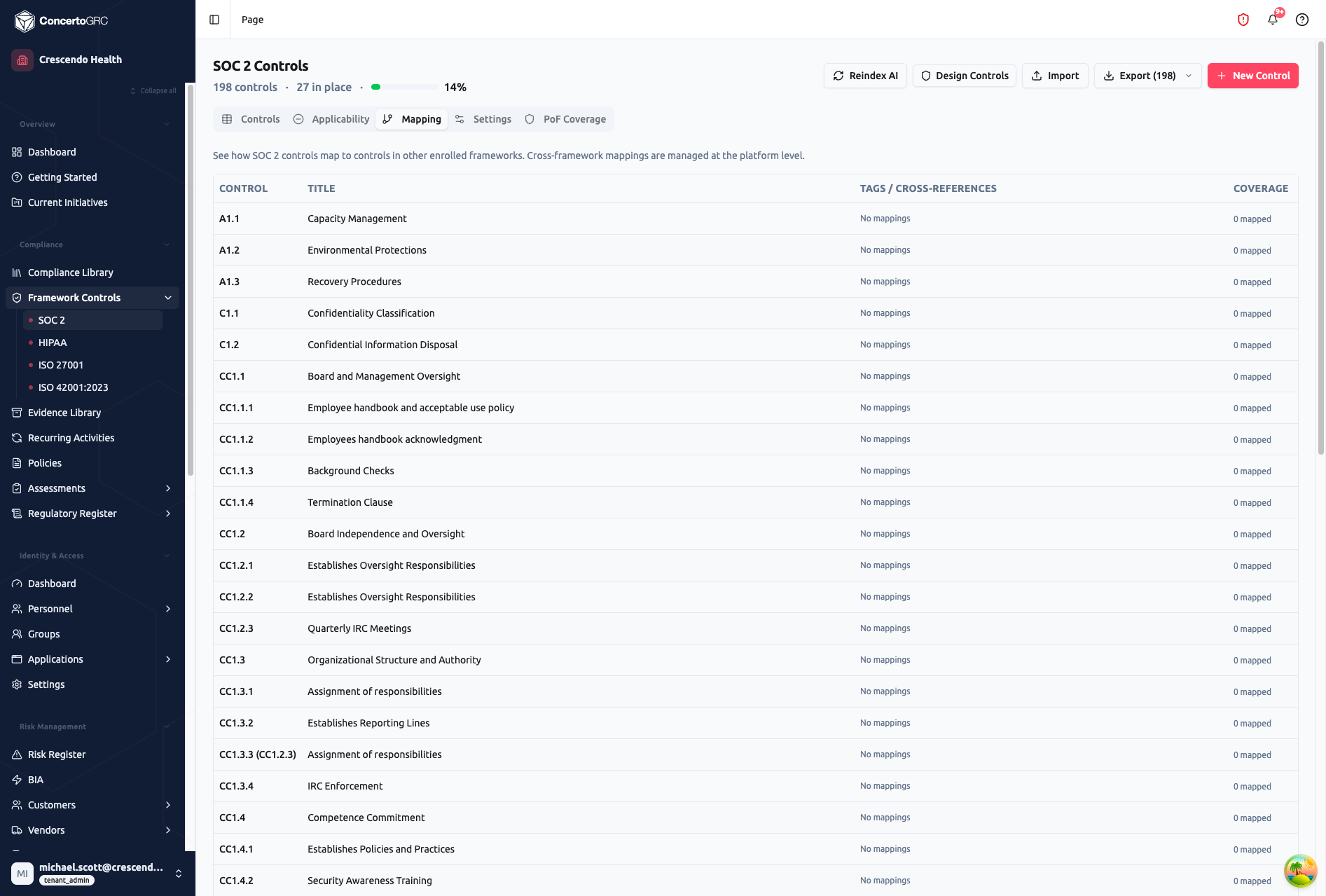Click the 27 in place text
Screen dimensions: 1326x896
[324, 87]
